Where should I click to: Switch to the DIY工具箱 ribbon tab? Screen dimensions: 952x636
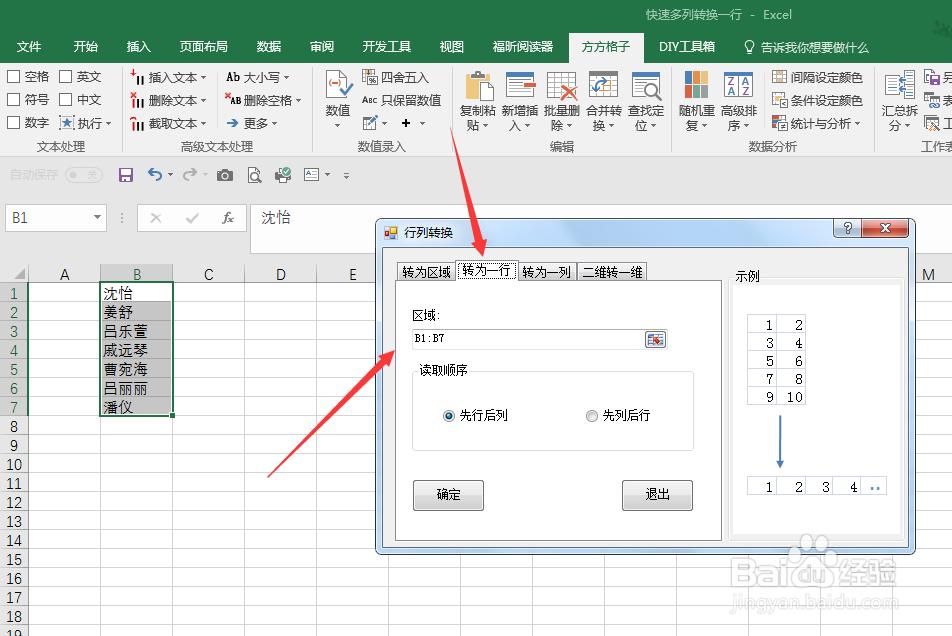[x=687, y=46]
